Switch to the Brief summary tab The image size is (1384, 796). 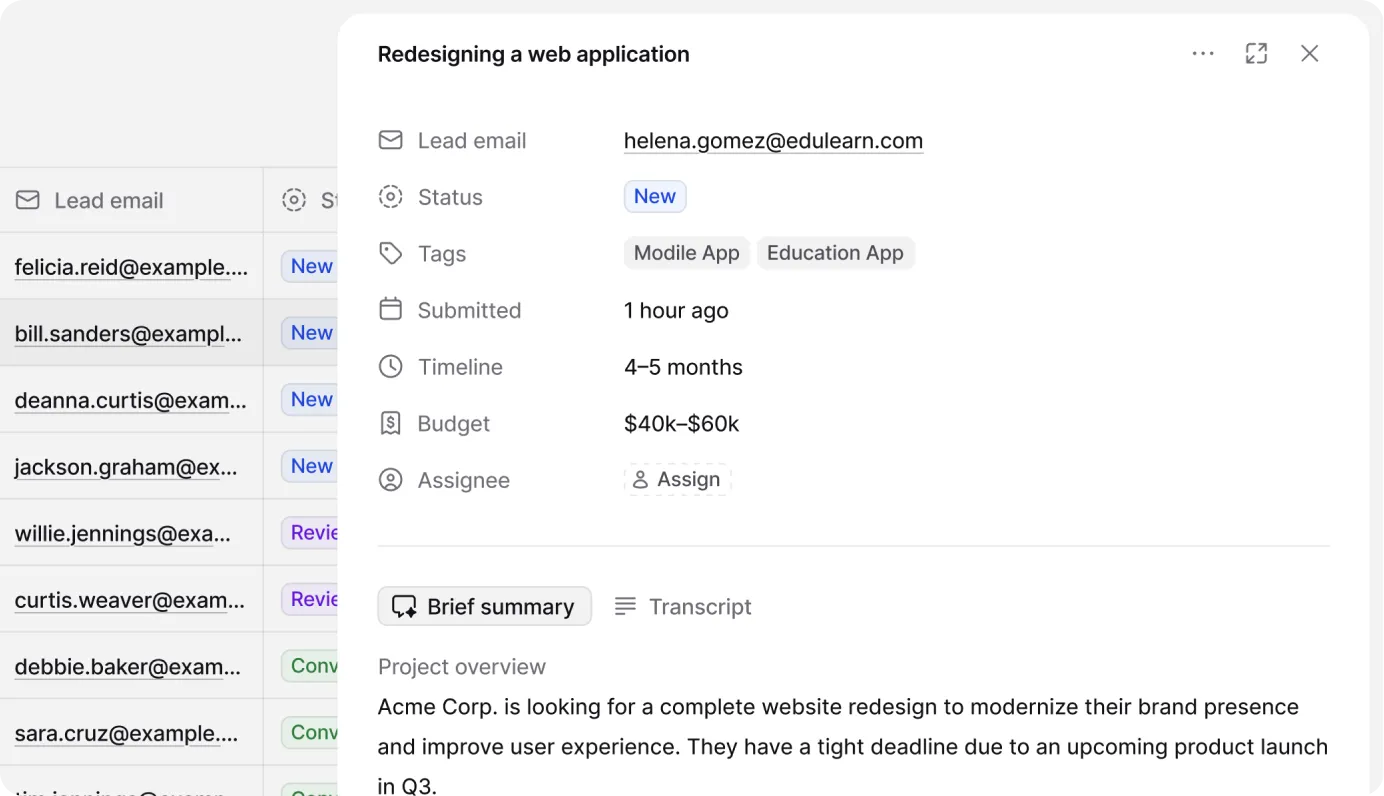(484, 606)
